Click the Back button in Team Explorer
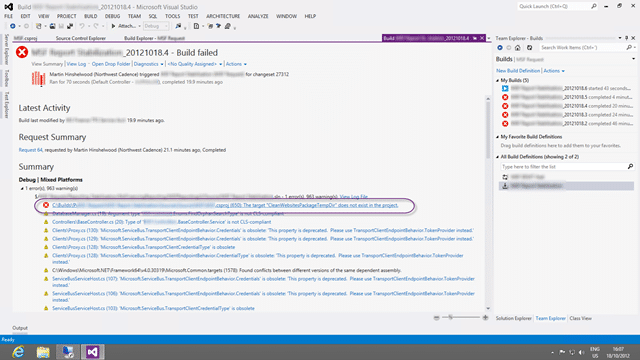 click(500, 48)
